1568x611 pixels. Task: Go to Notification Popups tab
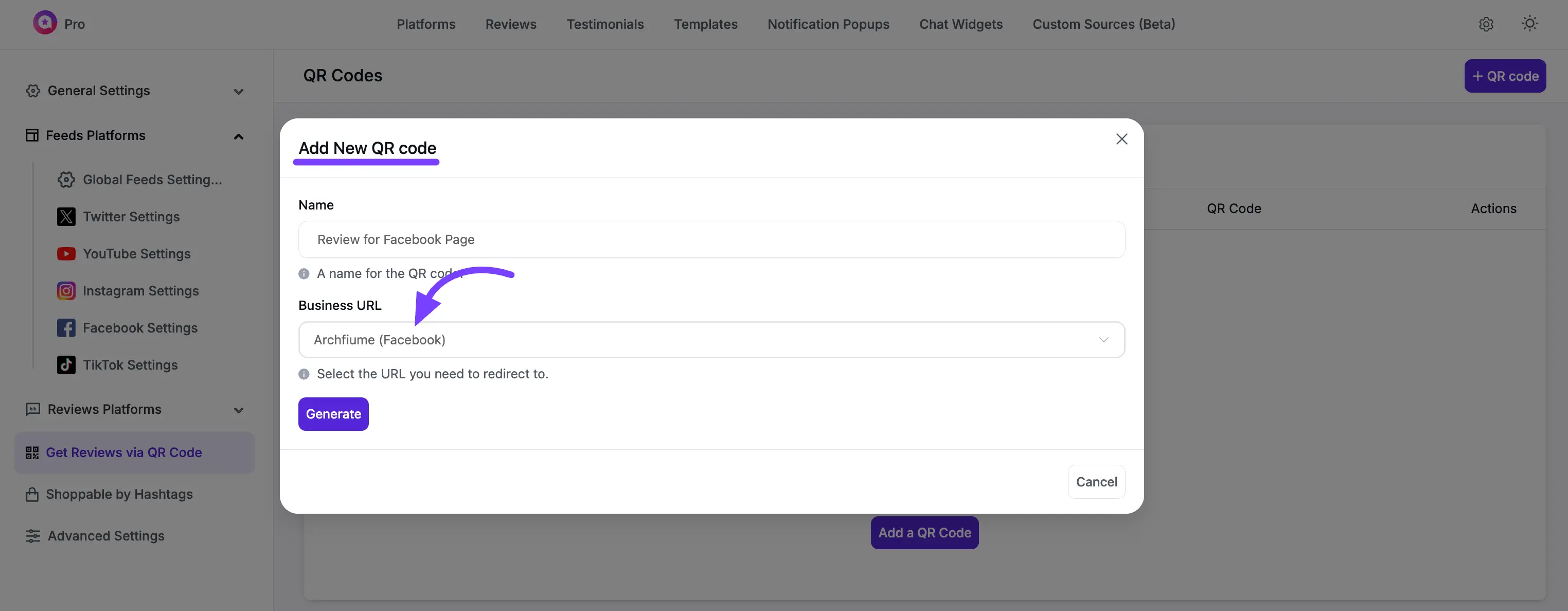(x=828, y=24)
